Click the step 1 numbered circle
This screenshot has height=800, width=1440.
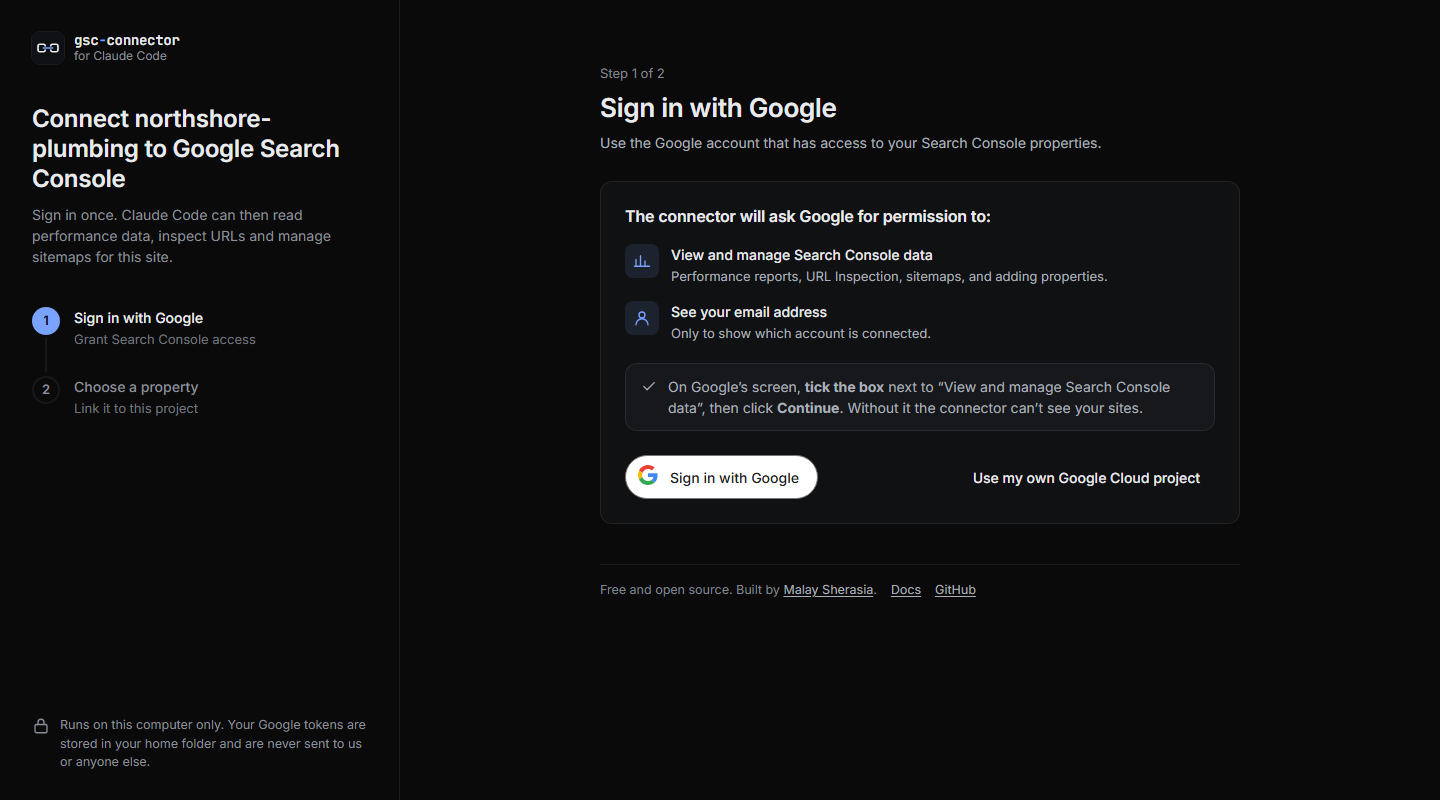(46, 320)
